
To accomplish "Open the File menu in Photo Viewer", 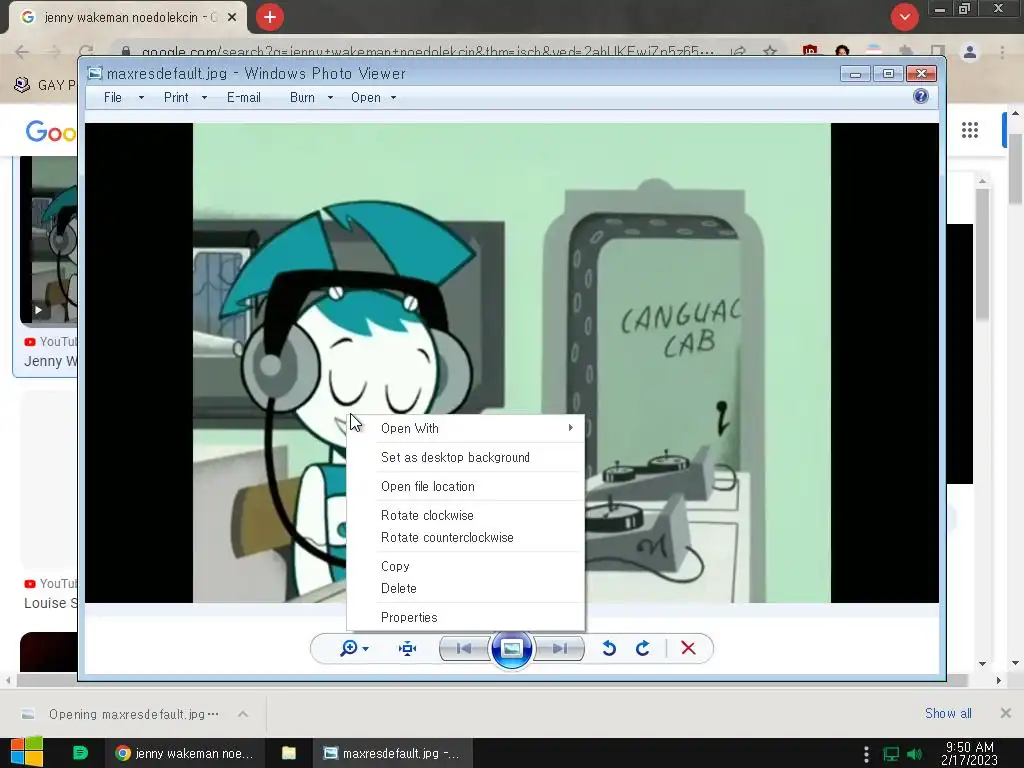I will coord(112,97).
